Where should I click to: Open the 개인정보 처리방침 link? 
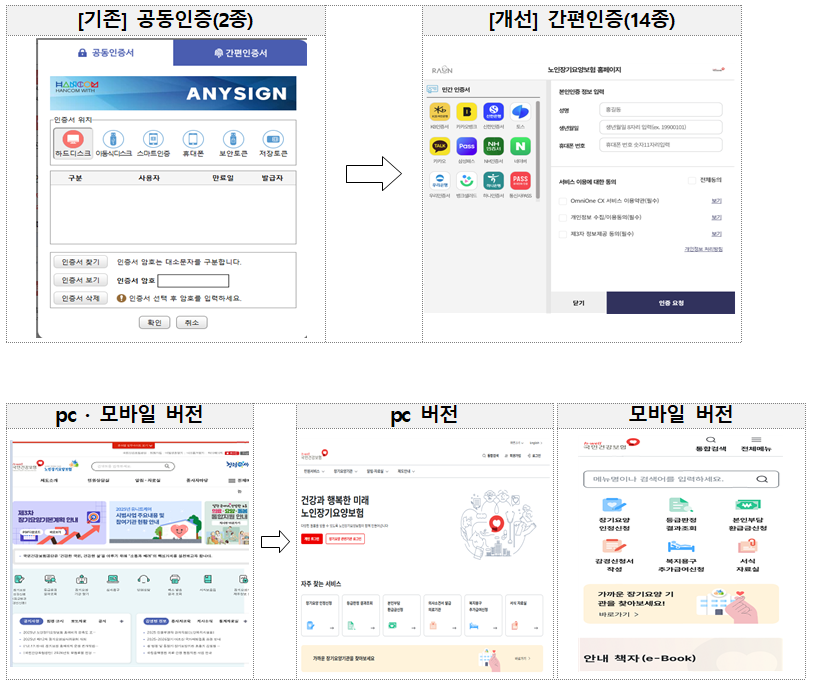click(703, 249)
